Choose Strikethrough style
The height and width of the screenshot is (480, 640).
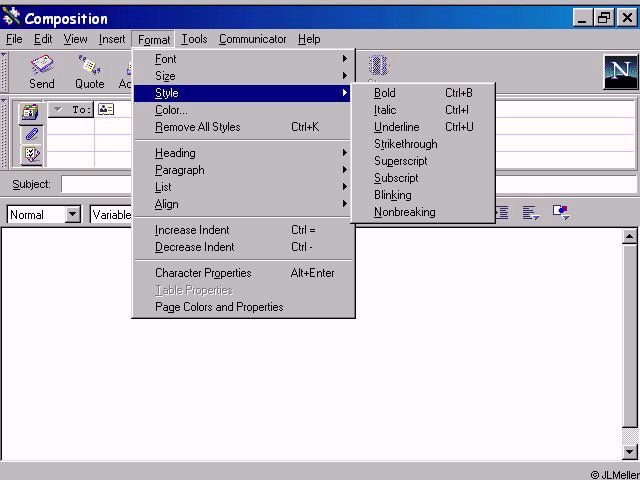[423, 144]
